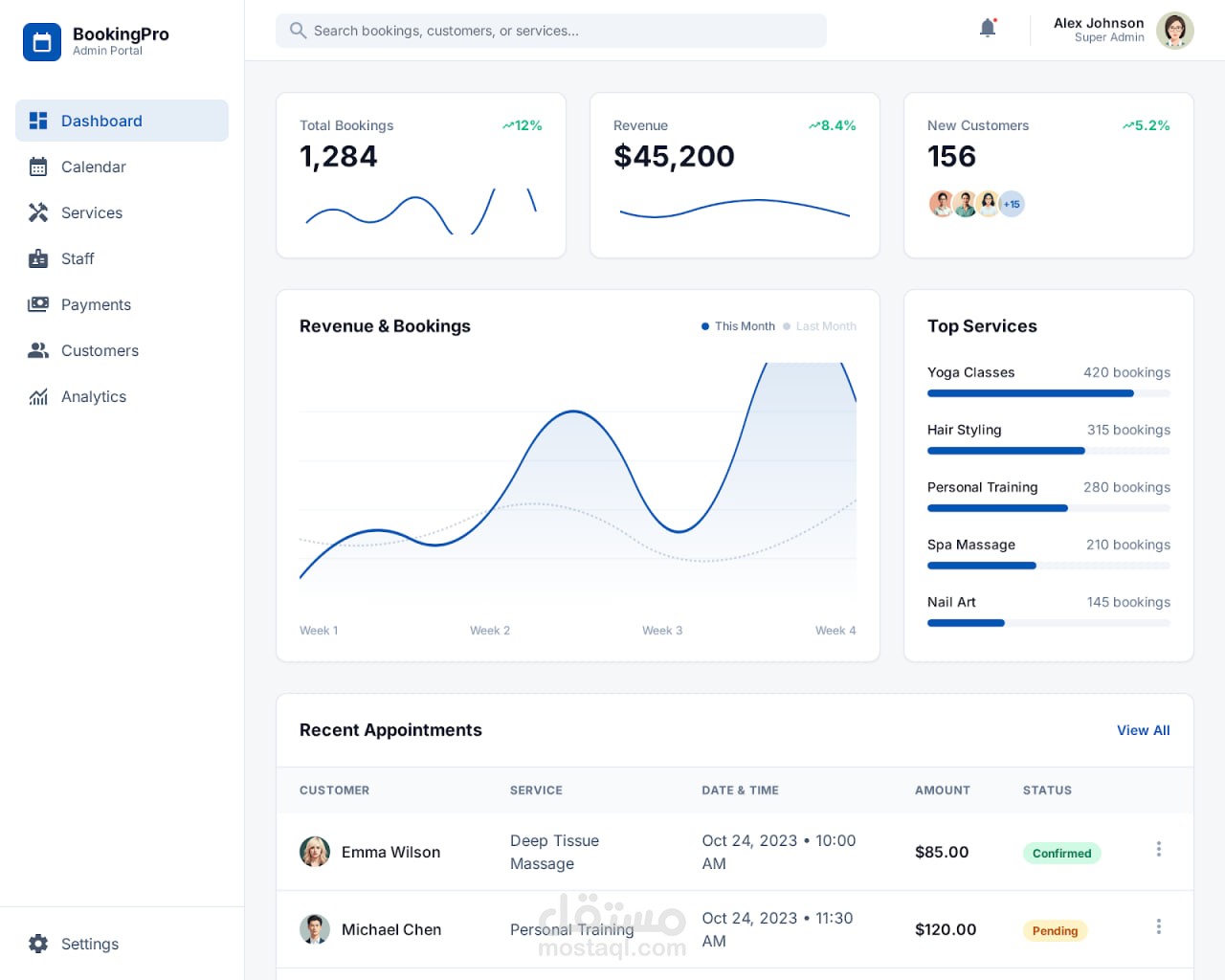Screen dimensions: 1225x980
Task: Click the Michael Chen customer name
Action: click(x=391, y=929)
